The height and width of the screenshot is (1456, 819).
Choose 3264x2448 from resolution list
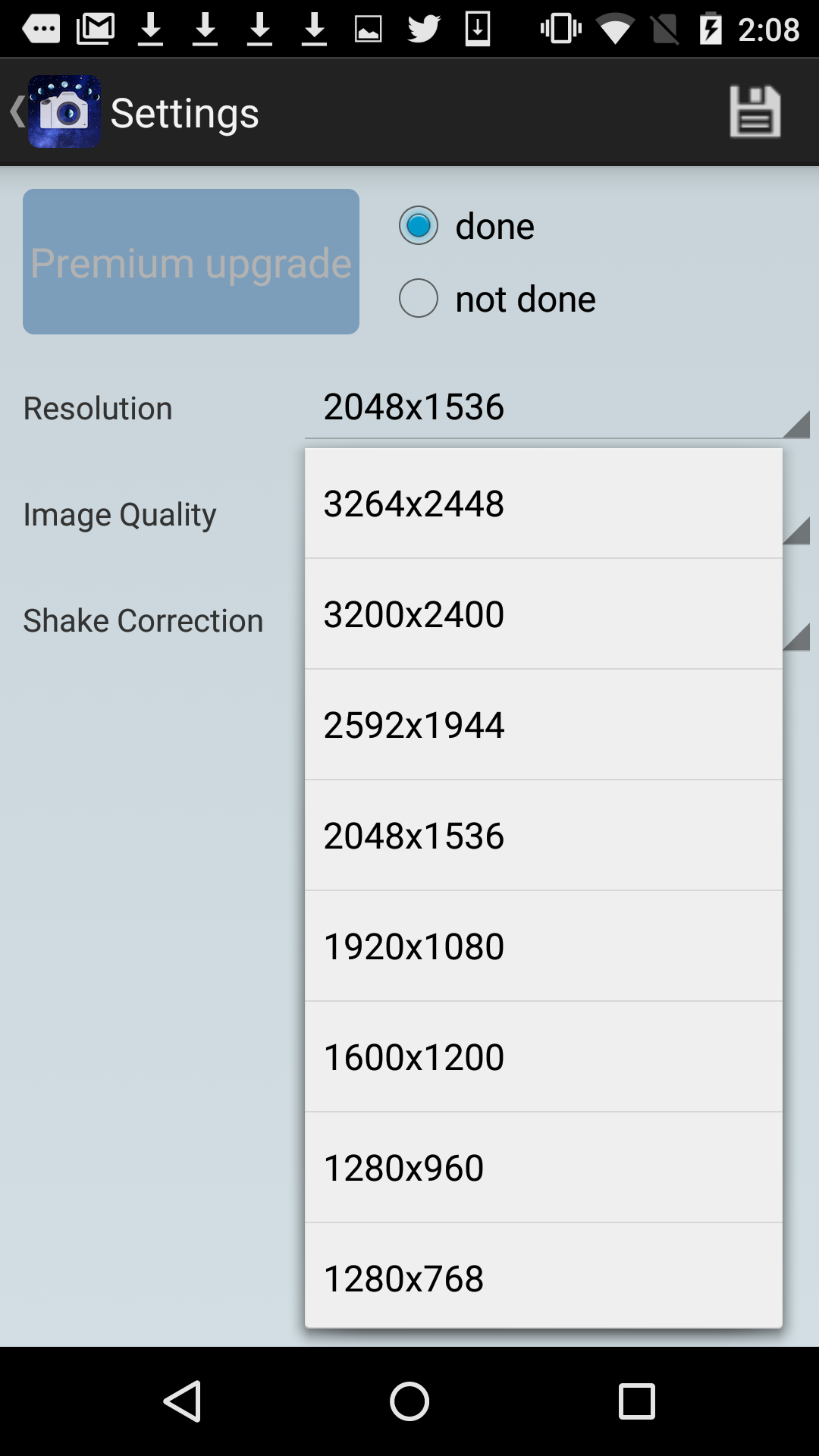pyautogui.click(x=543, y=504)
